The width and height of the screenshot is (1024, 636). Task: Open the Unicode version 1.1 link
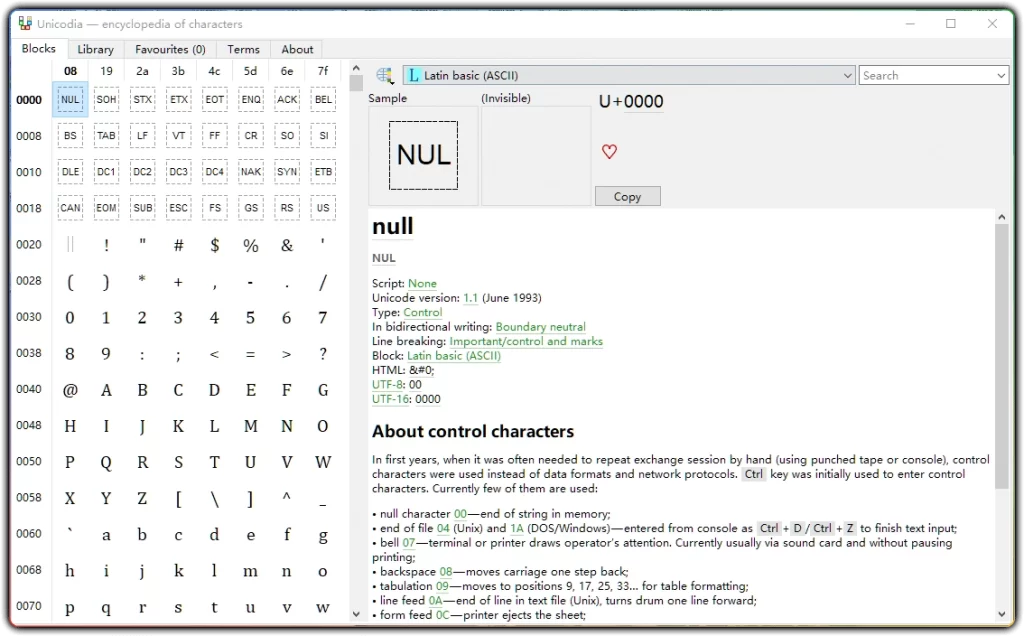(470, 297)
